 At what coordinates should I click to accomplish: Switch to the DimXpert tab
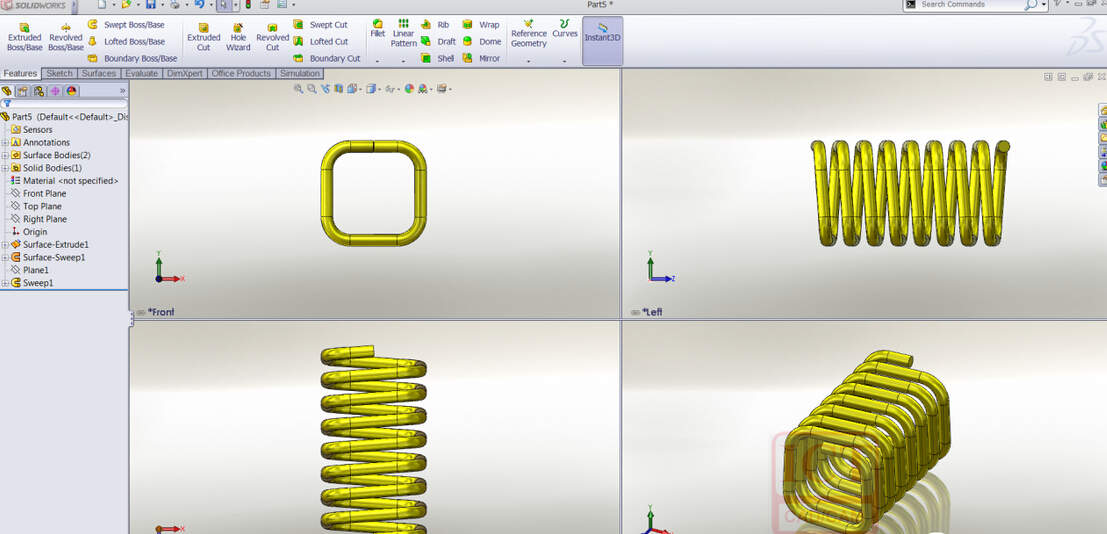(185, 73)
